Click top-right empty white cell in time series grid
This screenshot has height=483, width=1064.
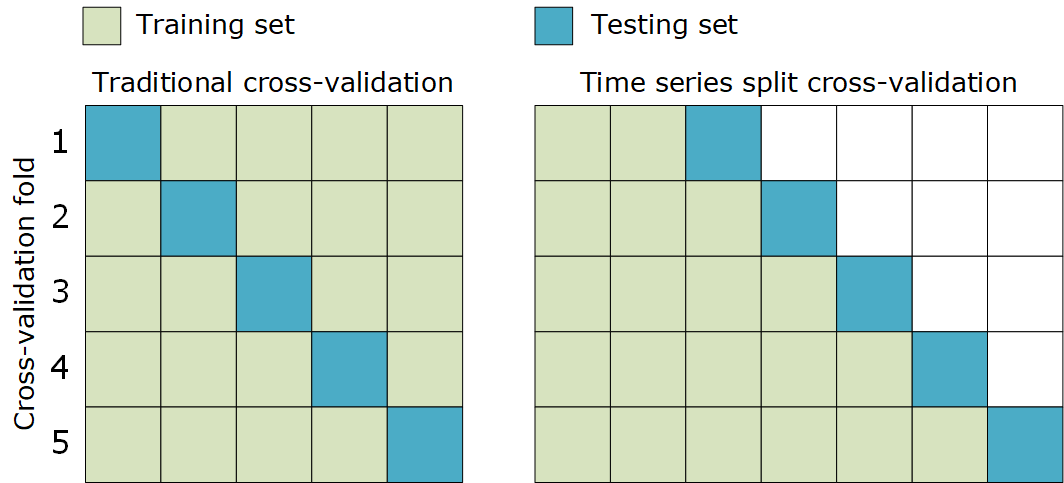[1024, 143]
